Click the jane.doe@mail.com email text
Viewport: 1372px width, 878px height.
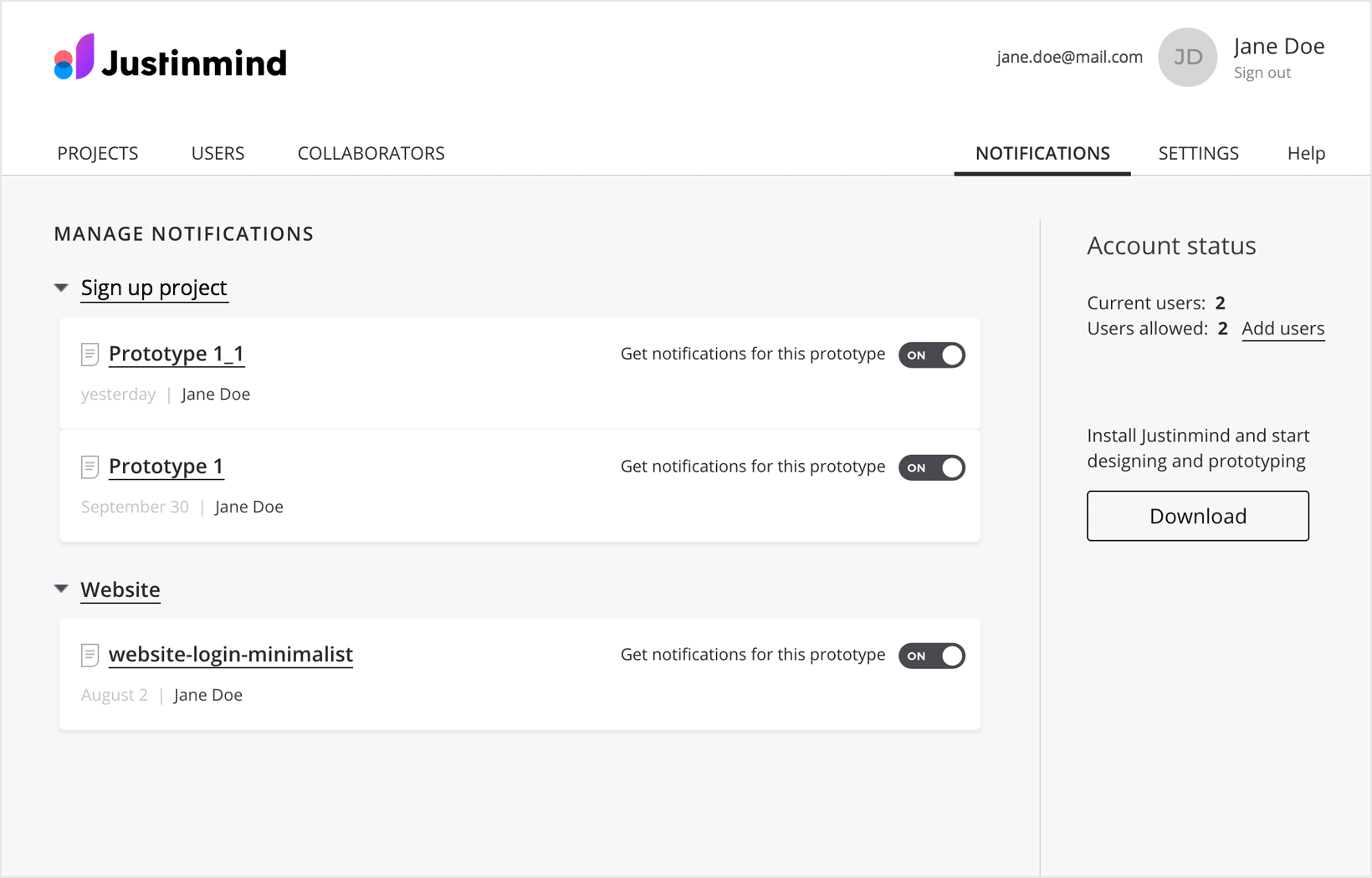(x=1069, y=57)
